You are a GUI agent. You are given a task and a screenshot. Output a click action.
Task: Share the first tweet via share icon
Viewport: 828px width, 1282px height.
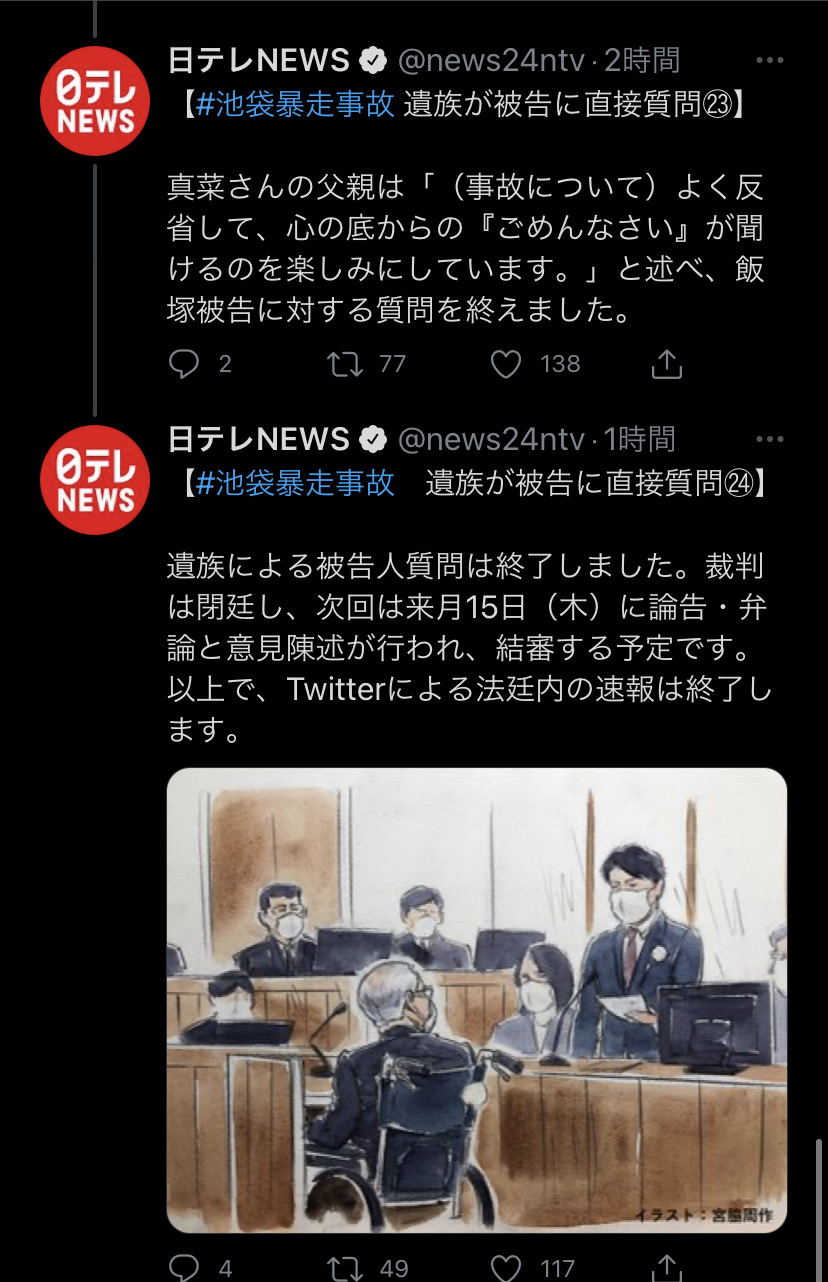tap(667, 363)
